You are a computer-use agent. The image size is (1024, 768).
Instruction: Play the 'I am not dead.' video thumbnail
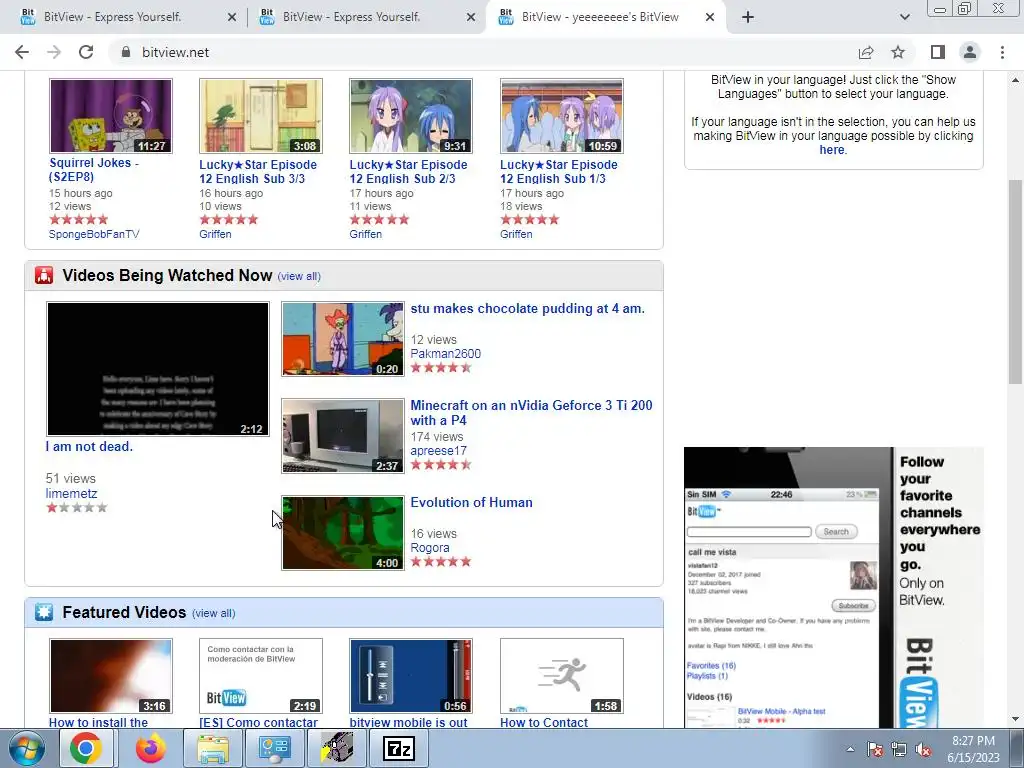pos(158,369)
